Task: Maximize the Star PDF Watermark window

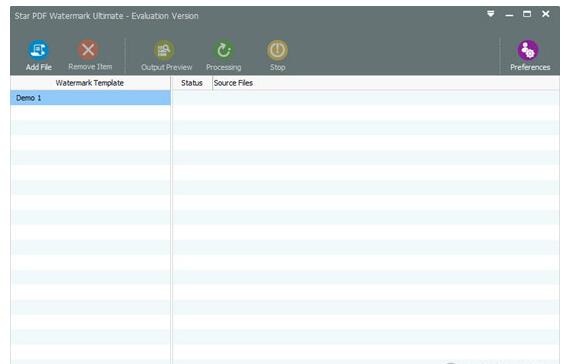Action: (527, 14)
